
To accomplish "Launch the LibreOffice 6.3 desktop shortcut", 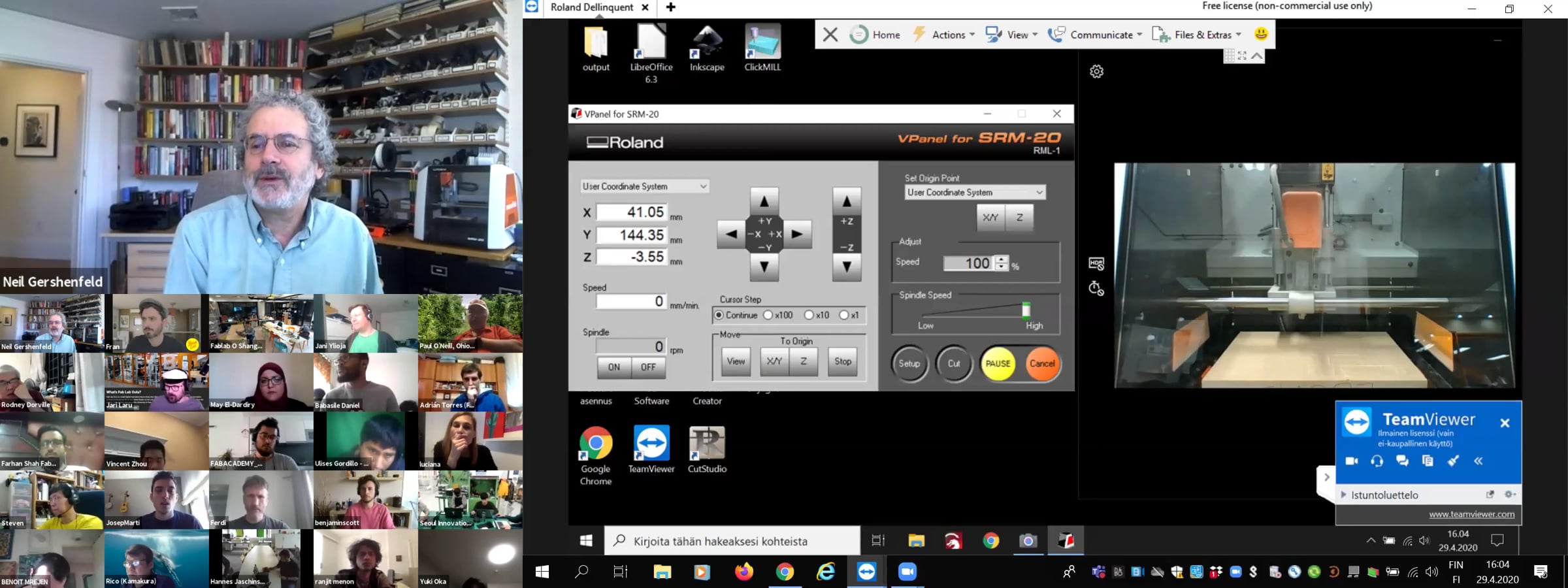I will point(651,54).
